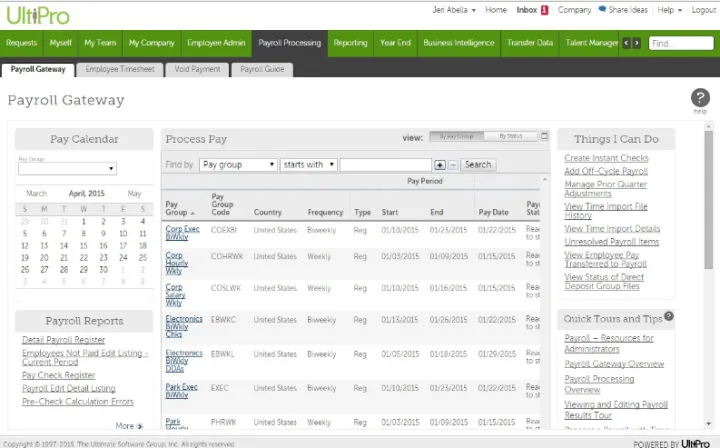Viewport: 720px width, 448px height.
Task: Open the Talent Manager menu
Action: 591,43
